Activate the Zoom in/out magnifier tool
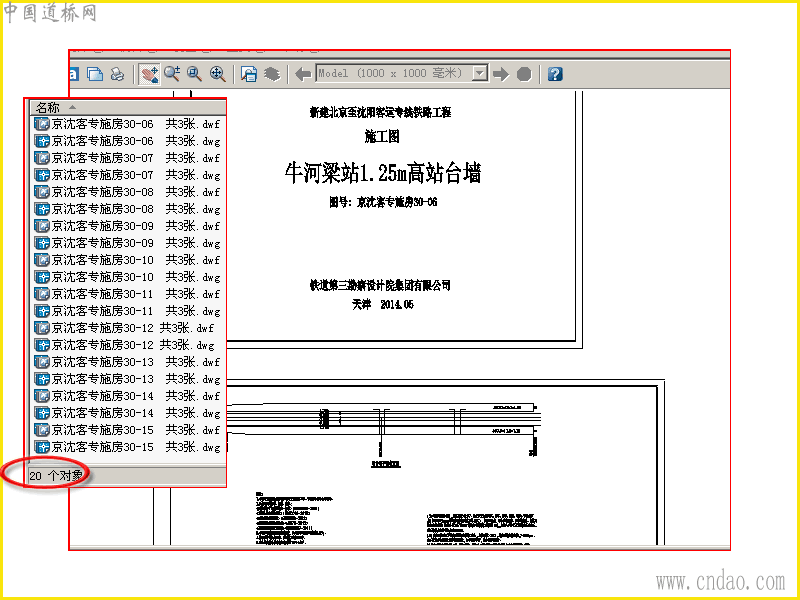Viewport: 800px width, 600px height. click(x=172, y=74)
